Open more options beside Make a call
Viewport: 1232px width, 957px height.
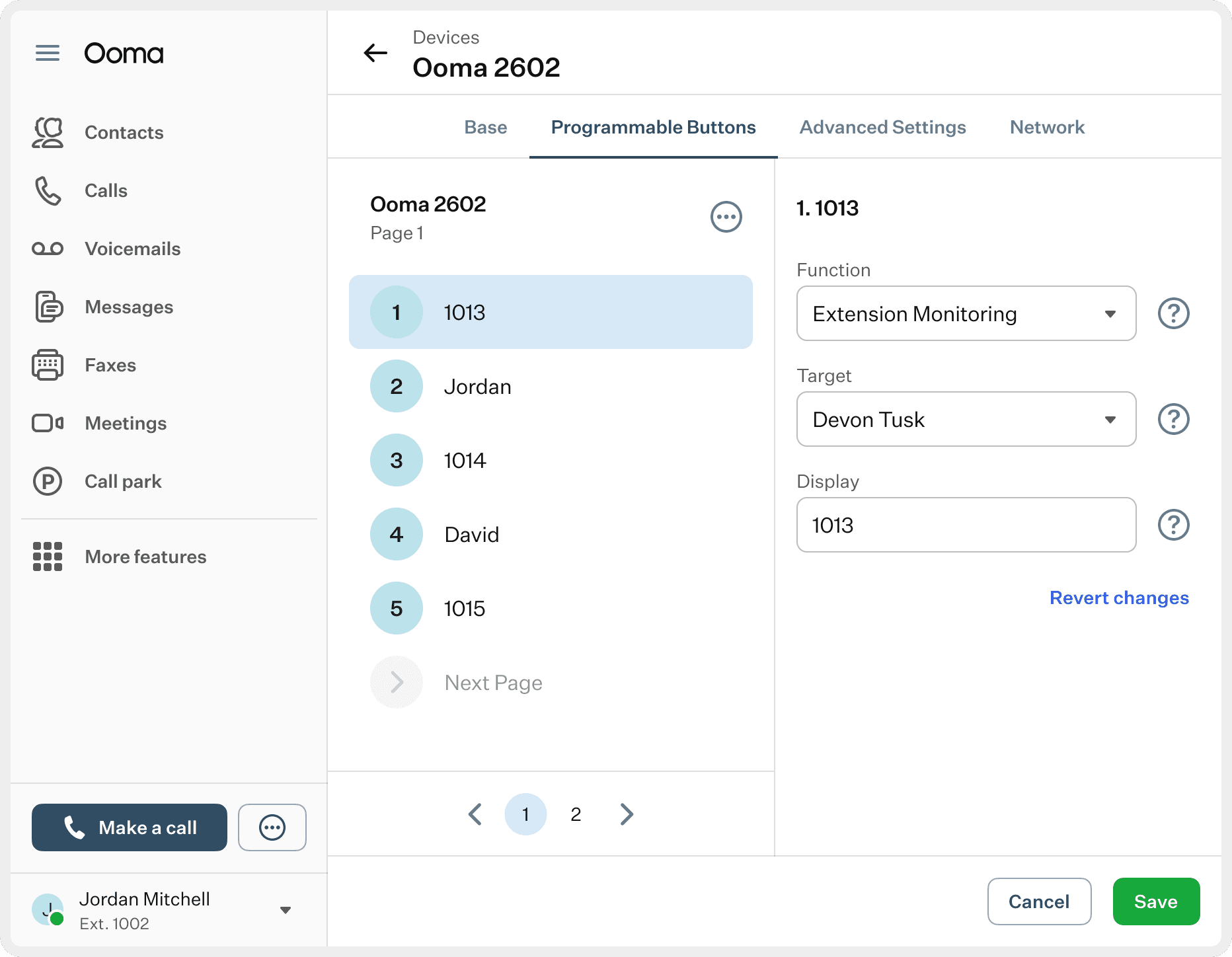(272, 827)
